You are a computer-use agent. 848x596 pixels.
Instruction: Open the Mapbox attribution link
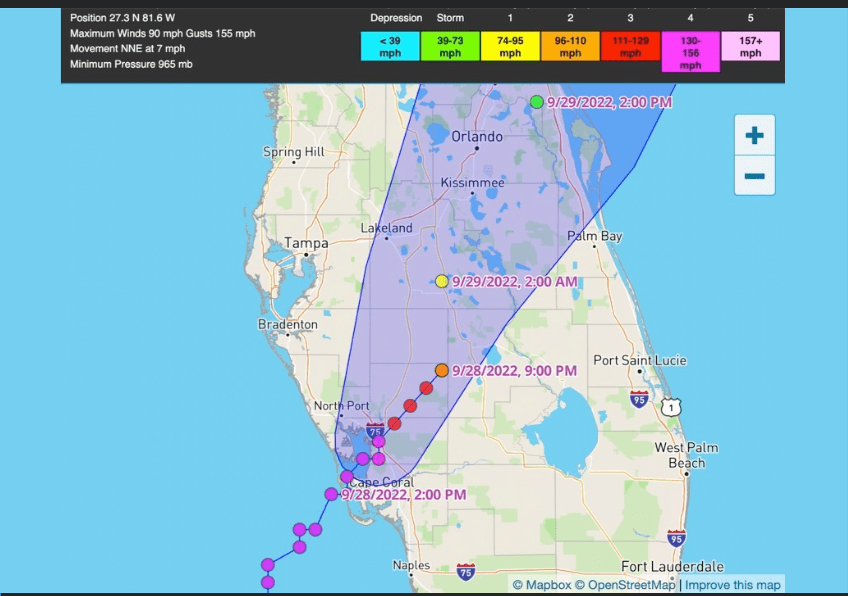click(x=541, y=585)
